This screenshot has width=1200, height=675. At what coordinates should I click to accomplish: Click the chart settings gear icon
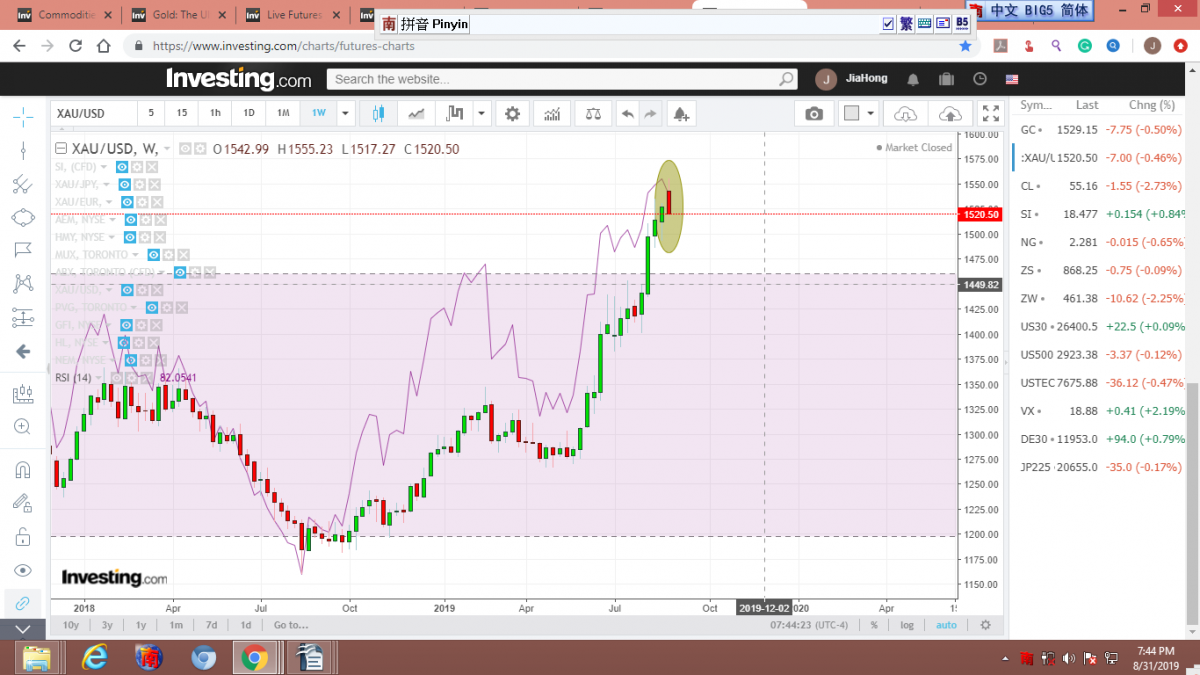point(513,114)
